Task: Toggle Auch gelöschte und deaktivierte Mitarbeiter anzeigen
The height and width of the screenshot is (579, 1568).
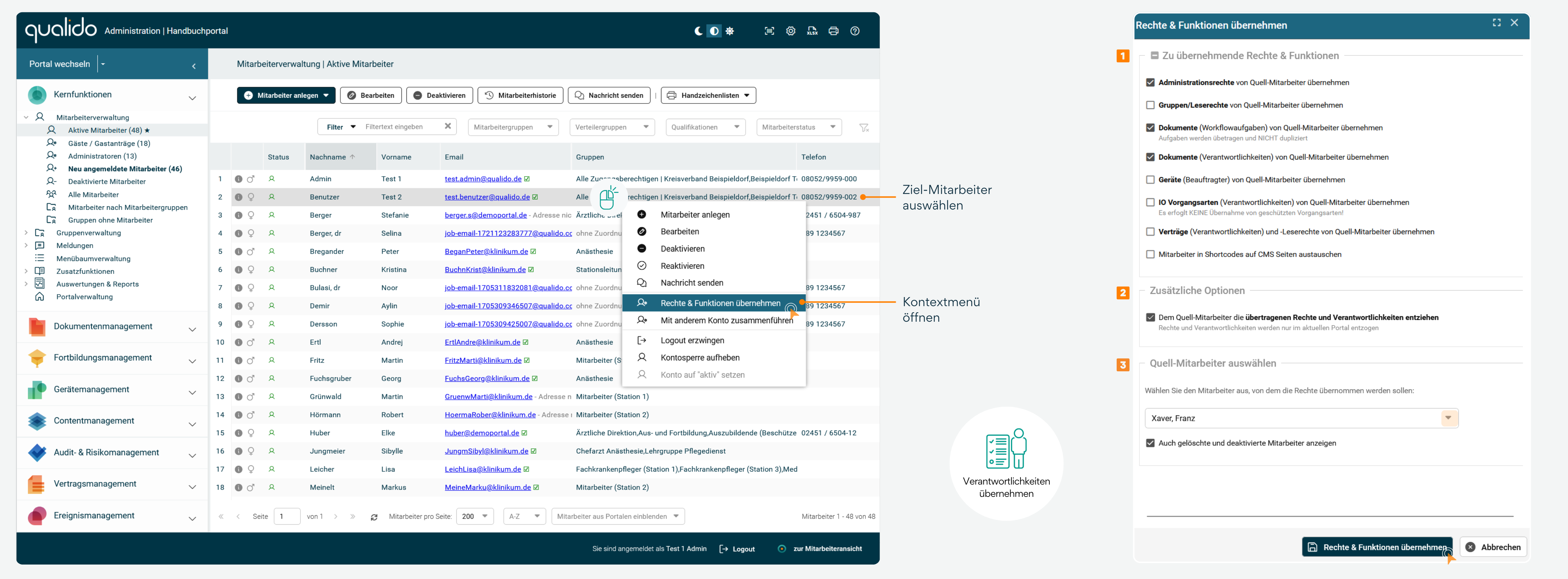Action: pyautogui.click(x=1150, y=443)
